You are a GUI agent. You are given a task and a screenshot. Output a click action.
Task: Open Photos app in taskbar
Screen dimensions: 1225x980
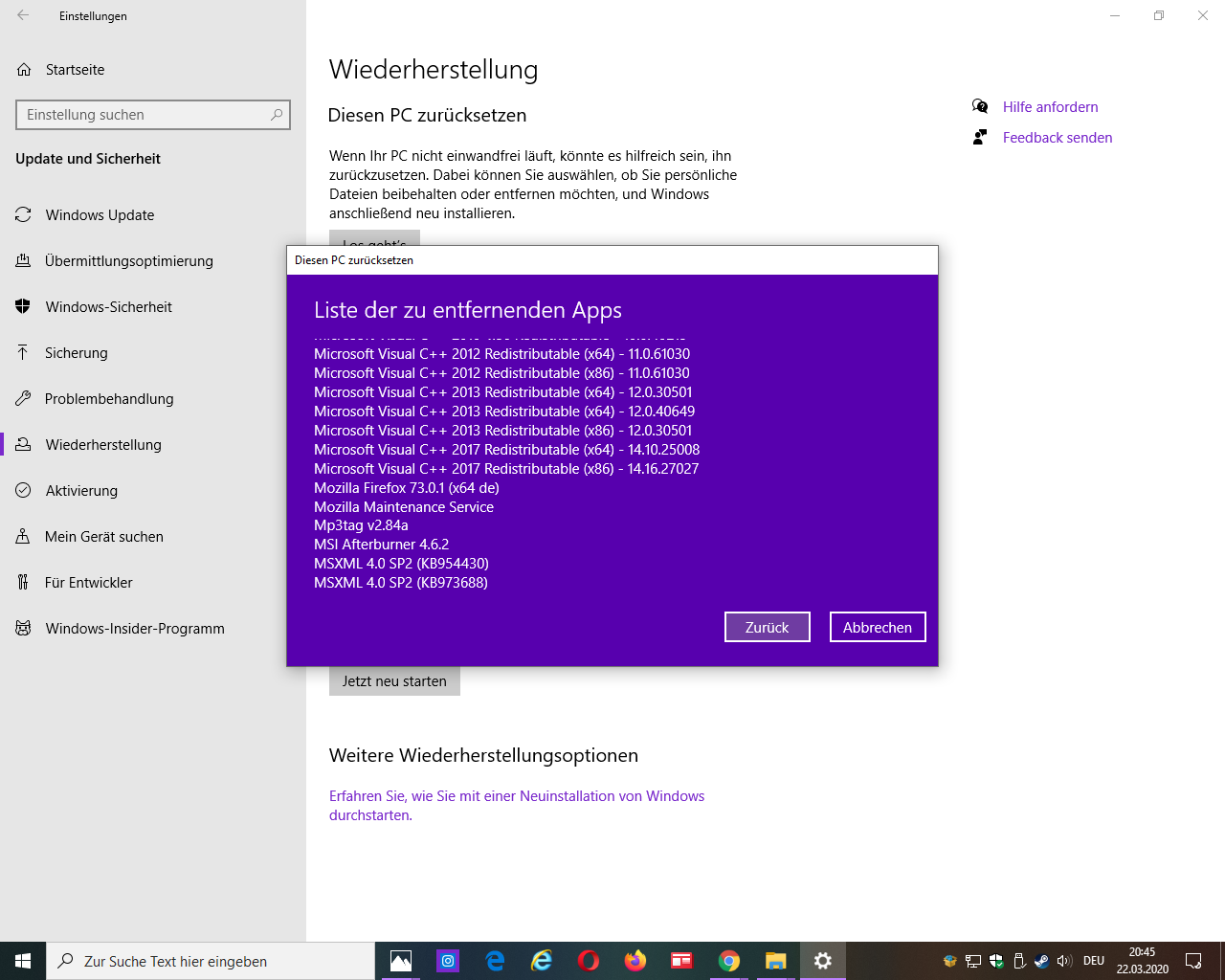tap(401, 961)
